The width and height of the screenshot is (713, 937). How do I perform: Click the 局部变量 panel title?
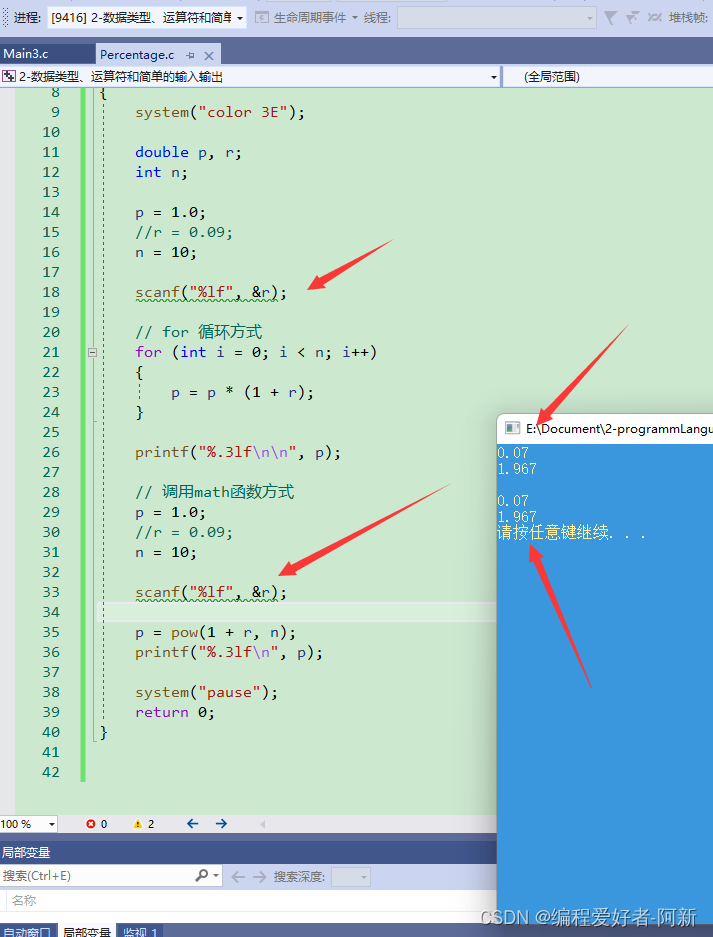pyautogui.click(x=26, y=852)
